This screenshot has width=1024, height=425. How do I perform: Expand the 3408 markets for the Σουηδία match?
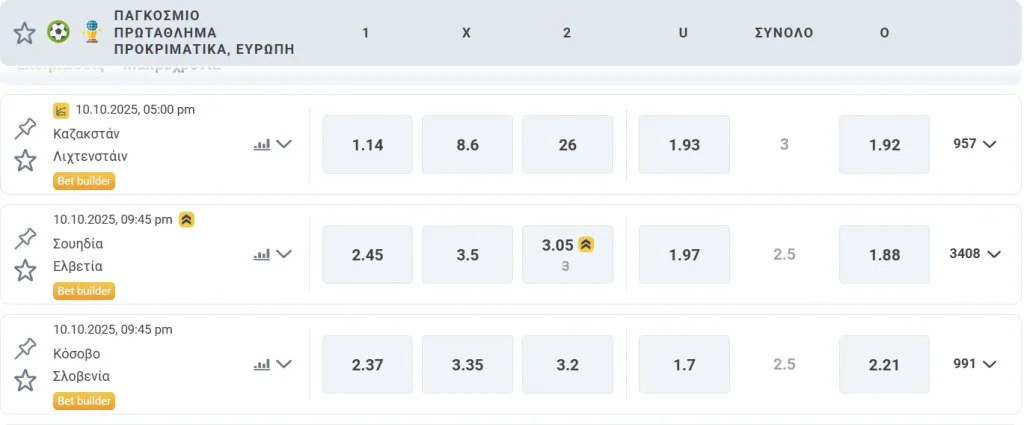[975, 254]
